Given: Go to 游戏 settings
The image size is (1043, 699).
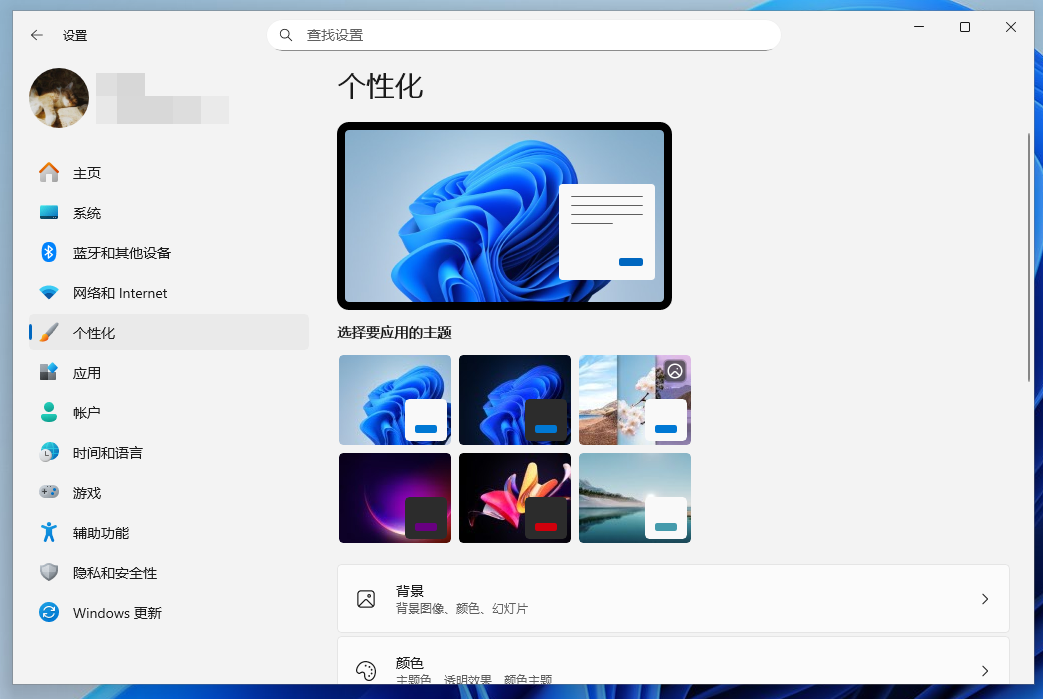Looking at the screenshot, I should tap(169, 492).
